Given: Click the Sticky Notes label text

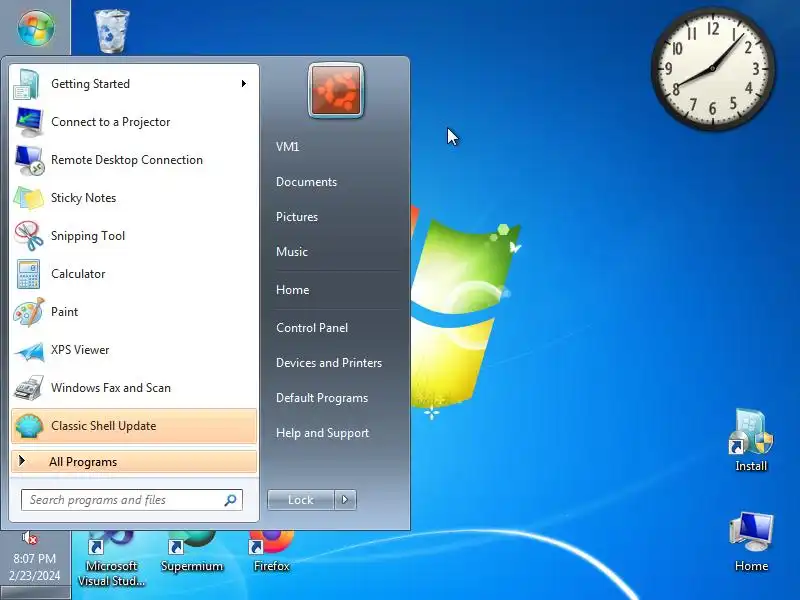Looking at the screenshot, I should (83, 198).
